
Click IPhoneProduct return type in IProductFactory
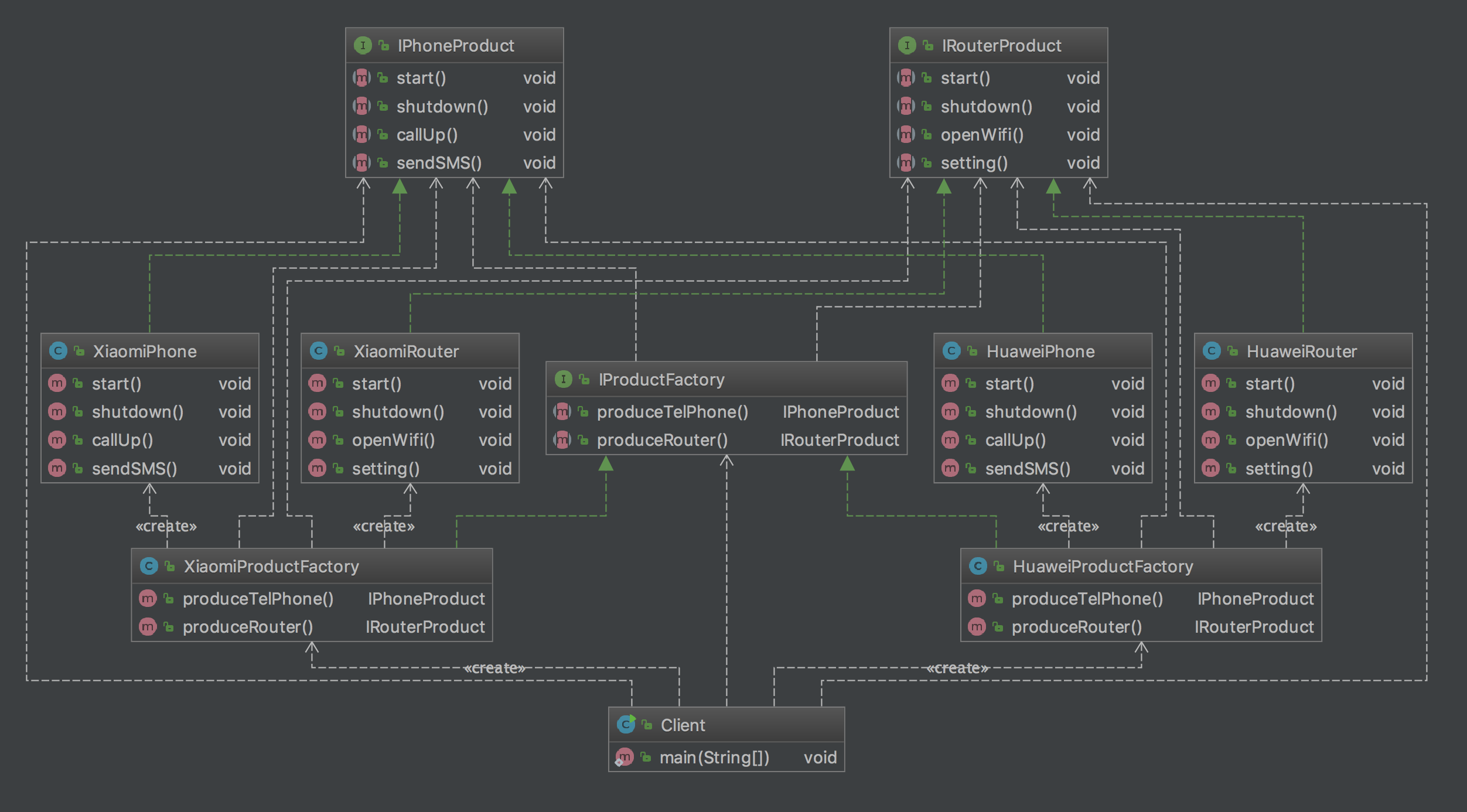[x=841, y=412]
